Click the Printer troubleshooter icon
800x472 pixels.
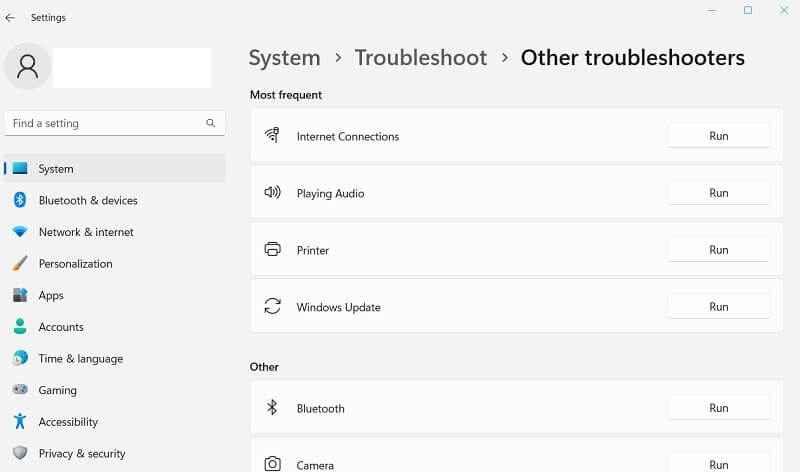tap(272, 250)
